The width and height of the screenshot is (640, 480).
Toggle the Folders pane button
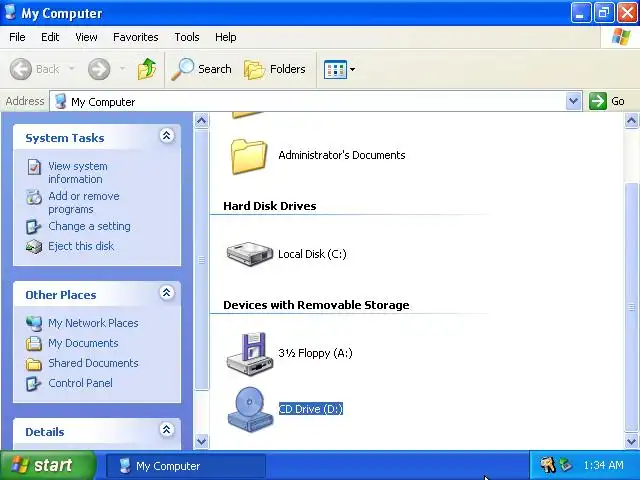(275, 69)
